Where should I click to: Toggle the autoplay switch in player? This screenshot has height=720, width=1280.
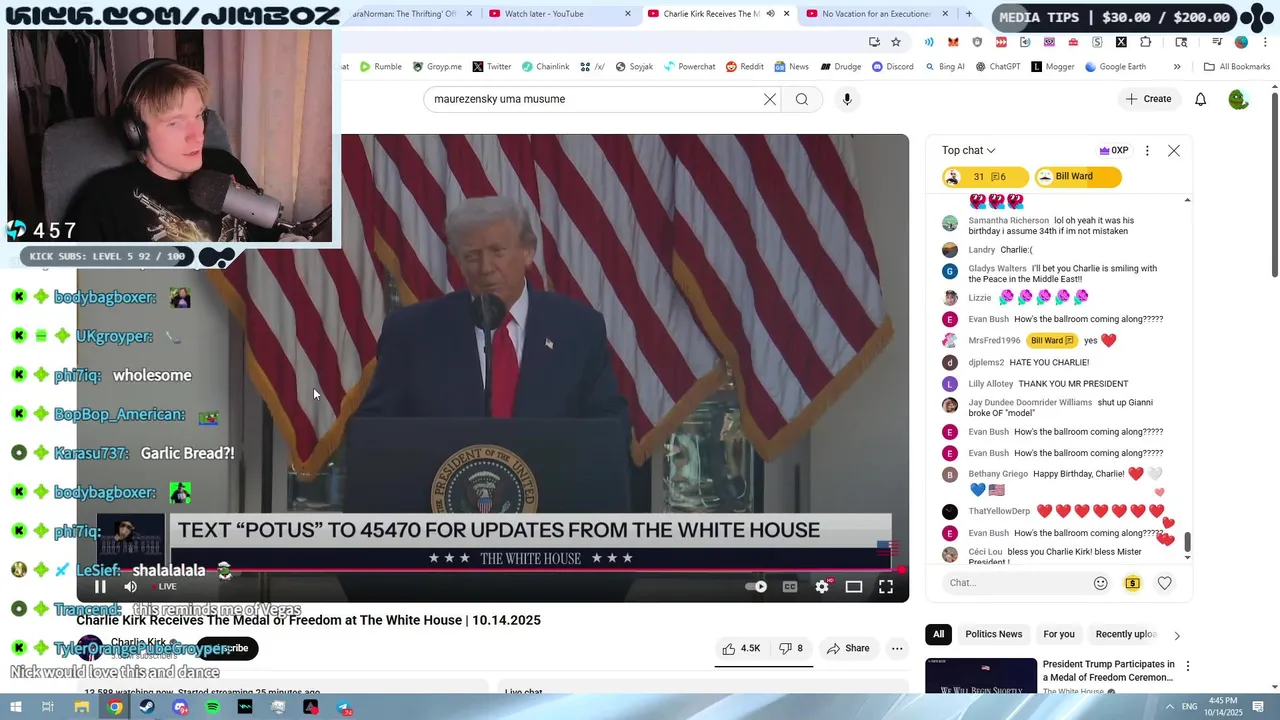pyautogui.click(x=757, y=587)
